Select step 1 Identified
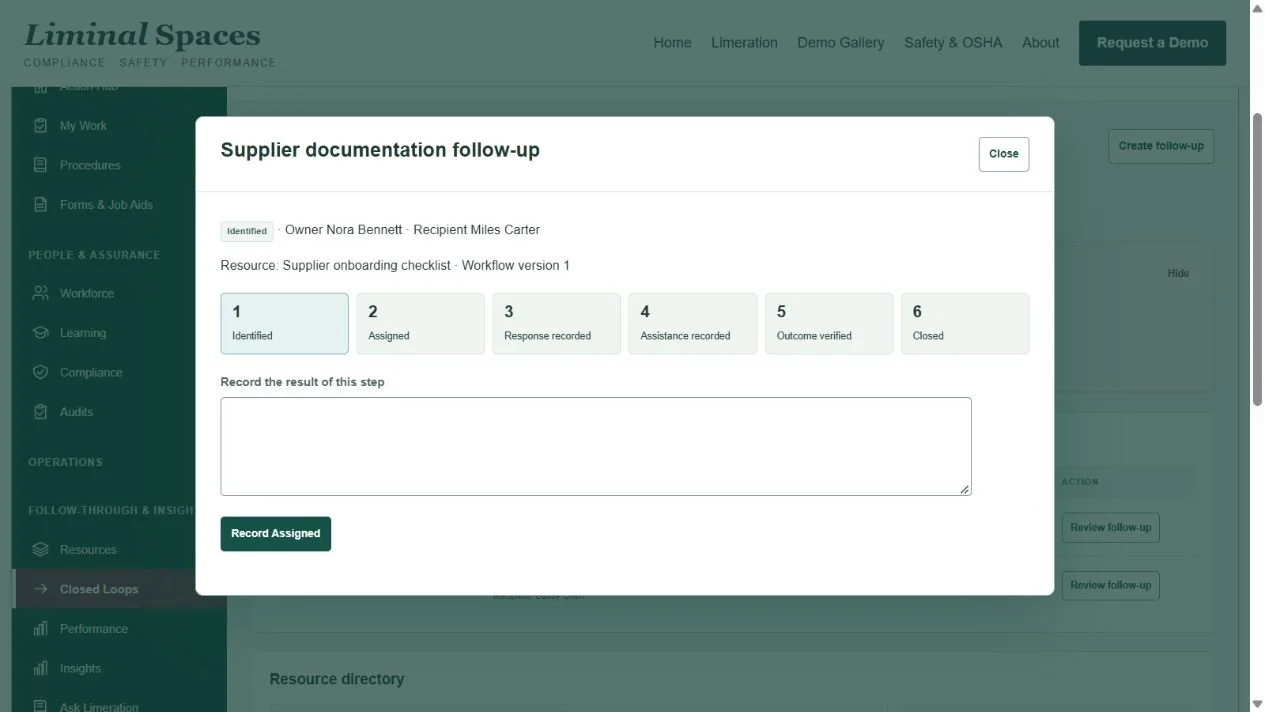1265x712 pixels. [x=285, y=323]
